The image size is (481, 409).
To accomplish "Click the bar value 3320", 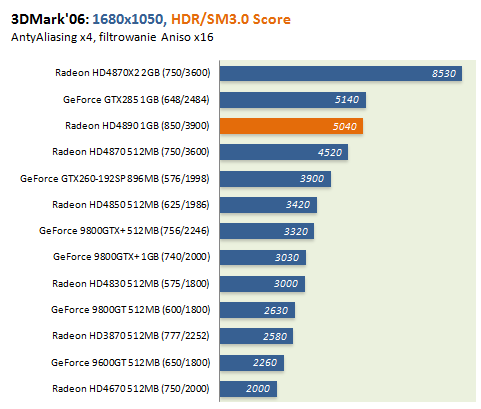I will (296, 231).
